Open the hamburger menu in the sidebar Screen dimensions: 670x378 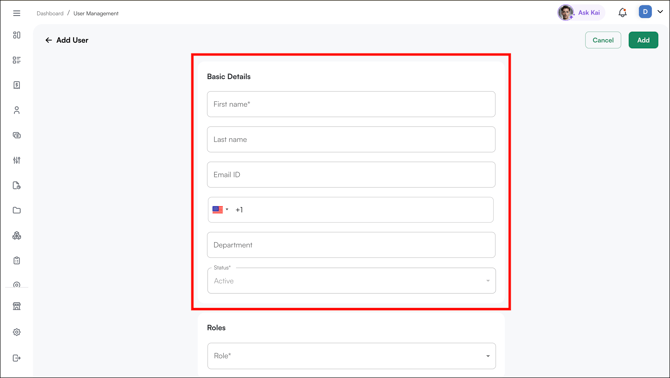17,13
